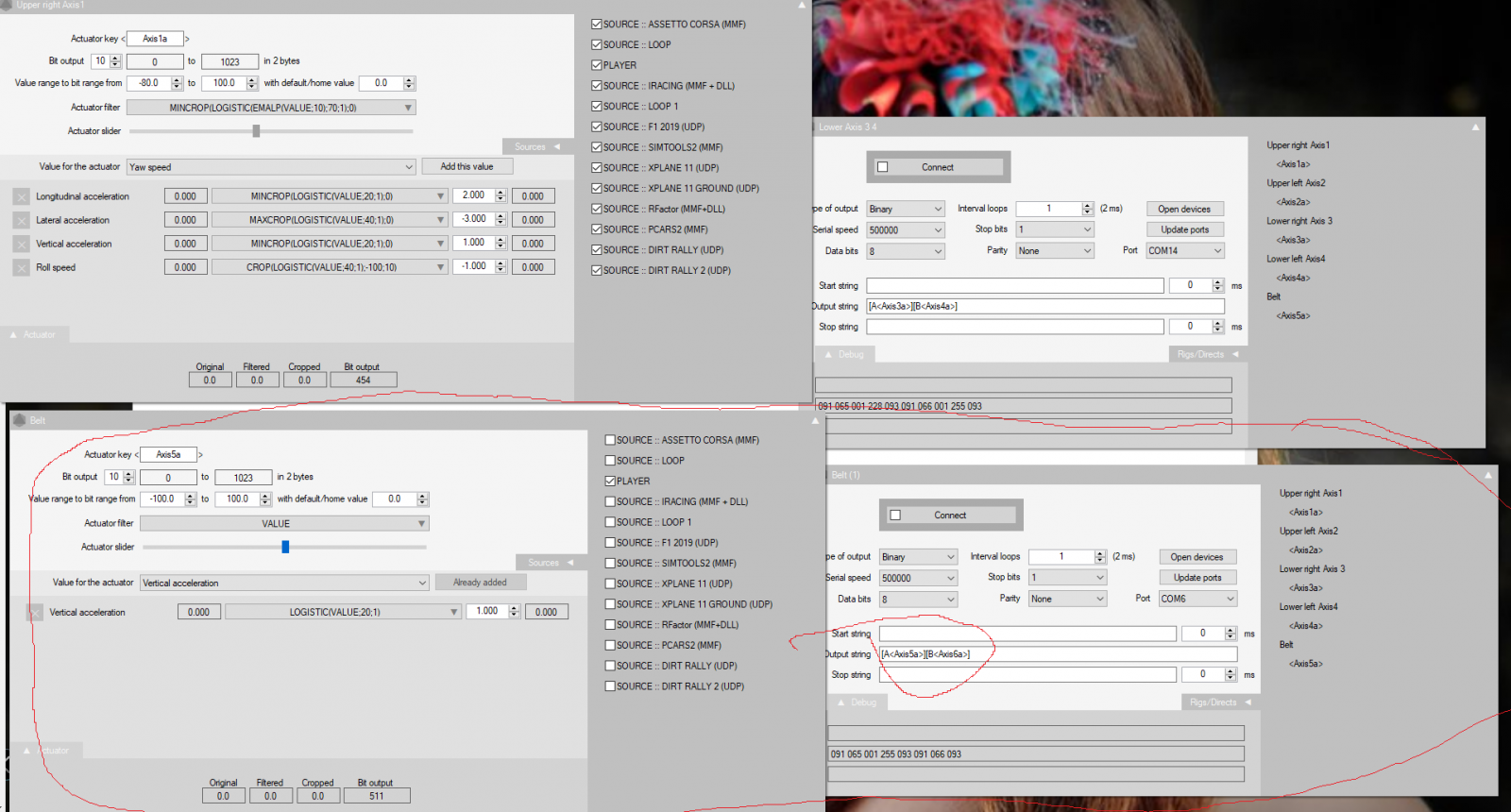Enable SOURCE :: ASSETTO CORSA in Belt window
1511x812 pixels.
click(x=610, y=440)
